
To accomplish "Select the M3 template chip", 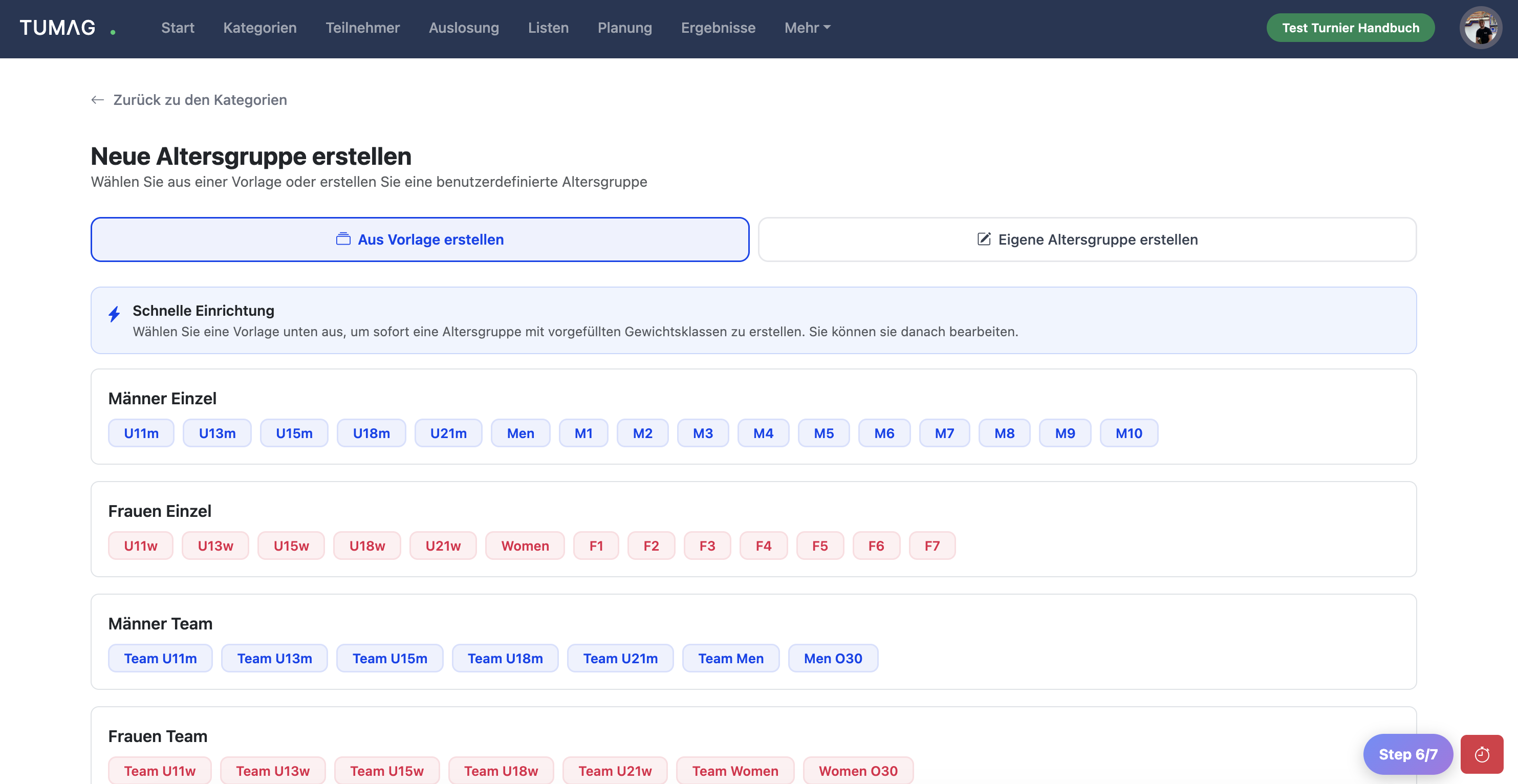I will [702, 433].
